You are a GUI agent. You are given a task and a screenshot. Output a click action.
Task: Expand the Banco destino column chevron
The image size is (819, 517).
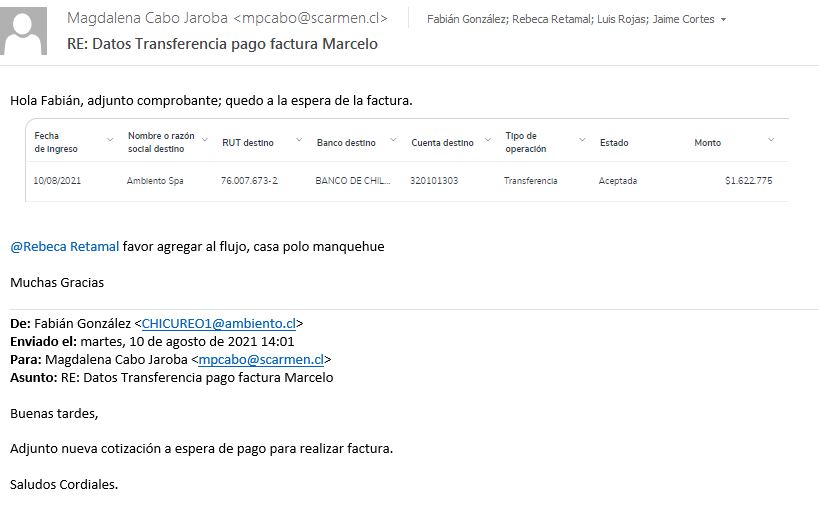(x=393, y=140)
